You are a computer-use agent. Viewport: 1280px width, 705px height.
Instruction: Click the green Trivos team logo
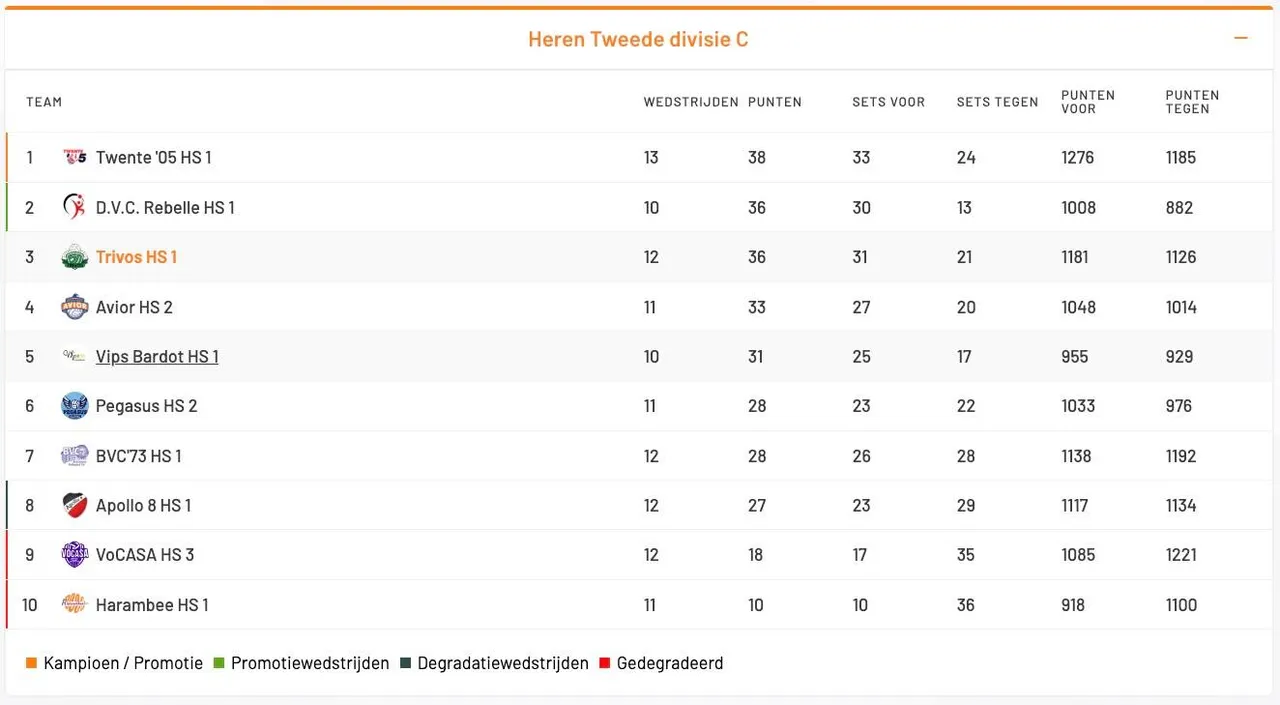75,257
